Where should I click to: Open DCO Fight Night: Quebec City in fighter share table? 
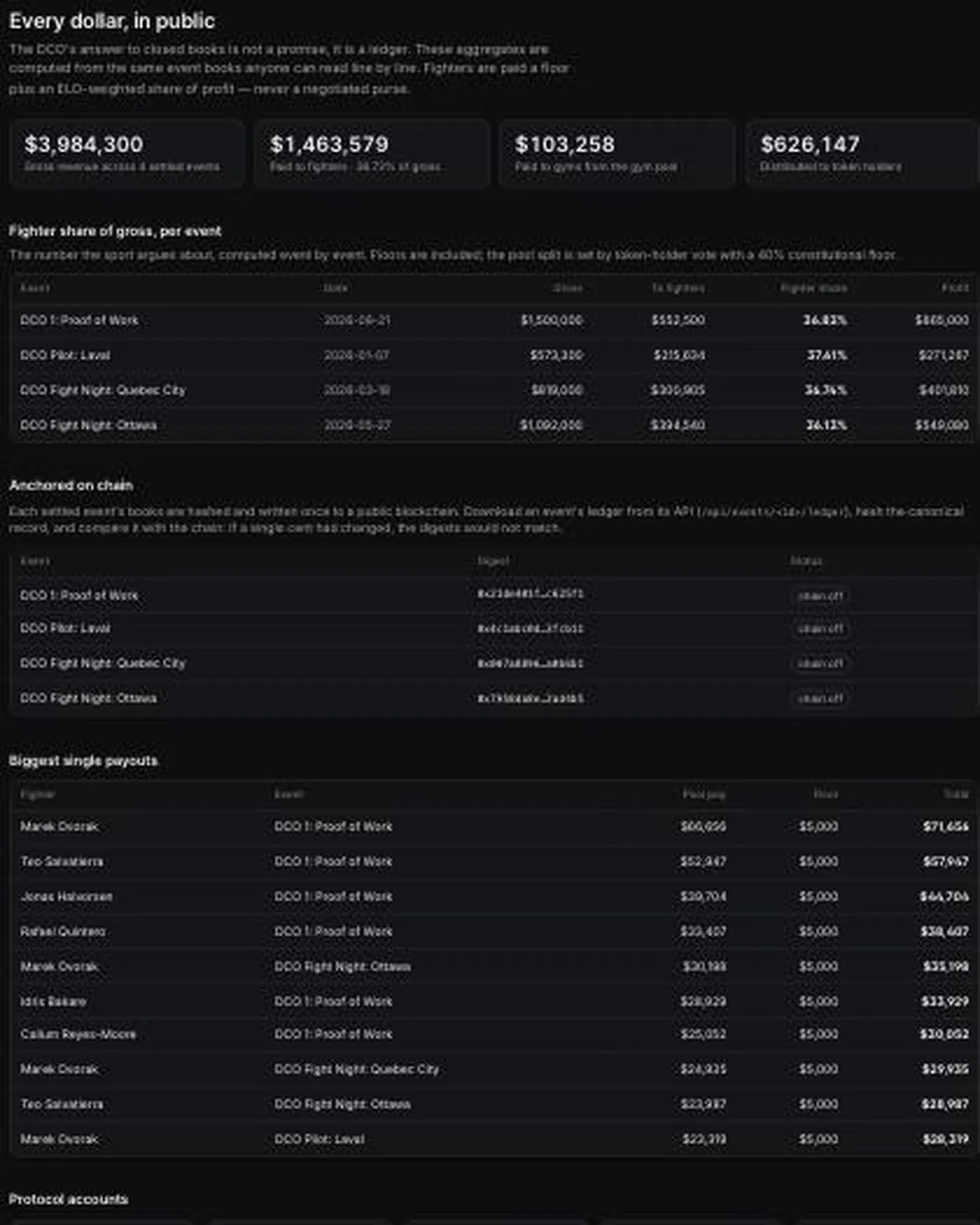(x=103, y=390)
